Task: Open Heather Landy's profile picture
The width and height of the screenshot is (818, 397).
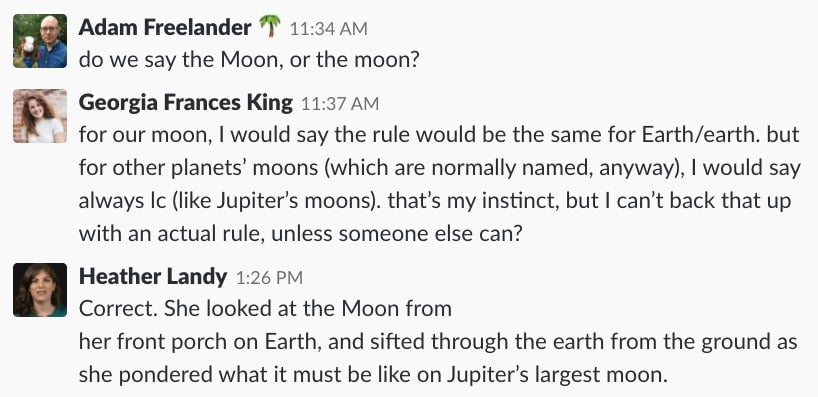Action: 40,290
